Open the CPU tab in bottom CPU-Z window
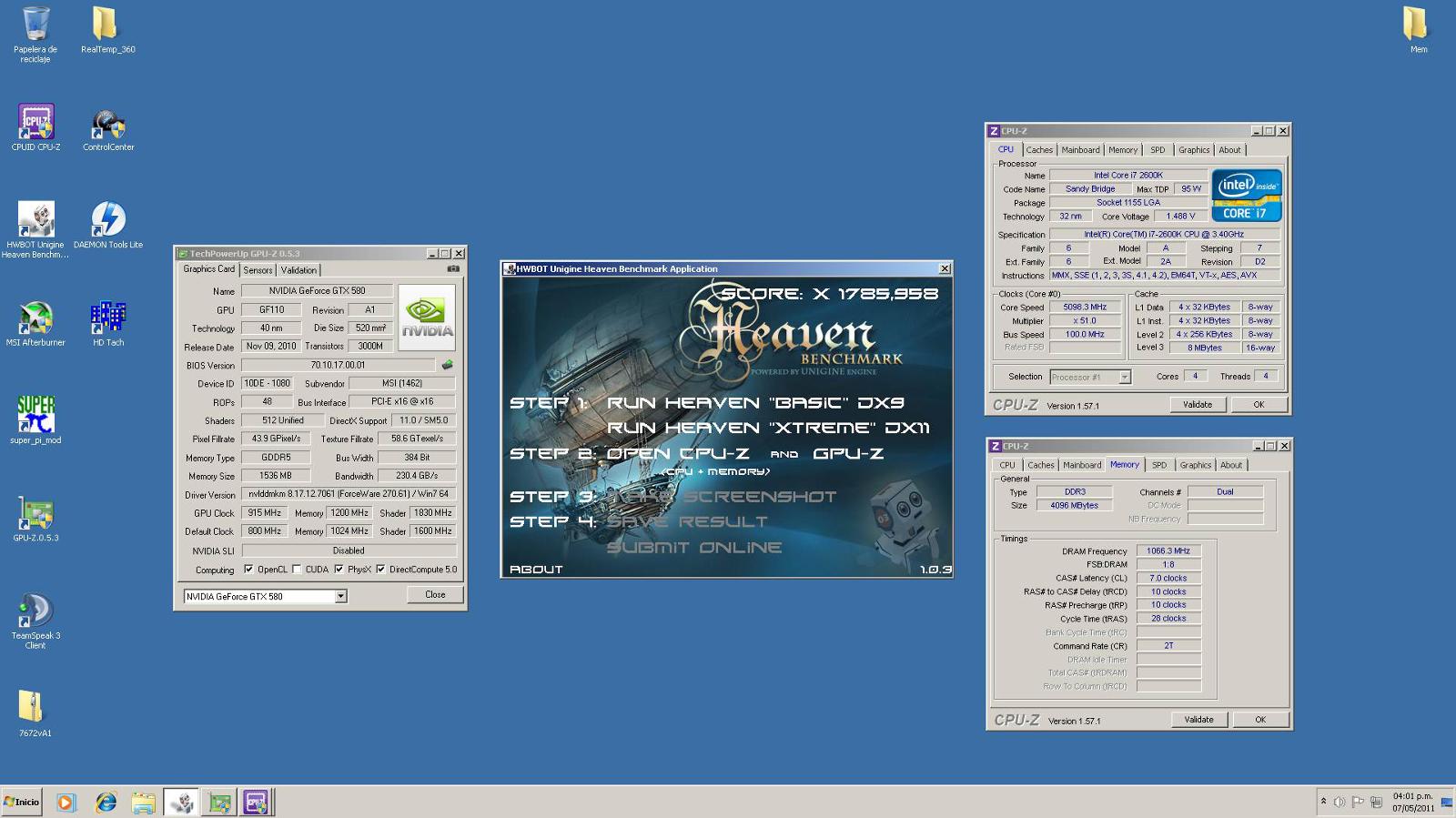This screenshot has width=1456, height=818. [x=1007, y=465]
